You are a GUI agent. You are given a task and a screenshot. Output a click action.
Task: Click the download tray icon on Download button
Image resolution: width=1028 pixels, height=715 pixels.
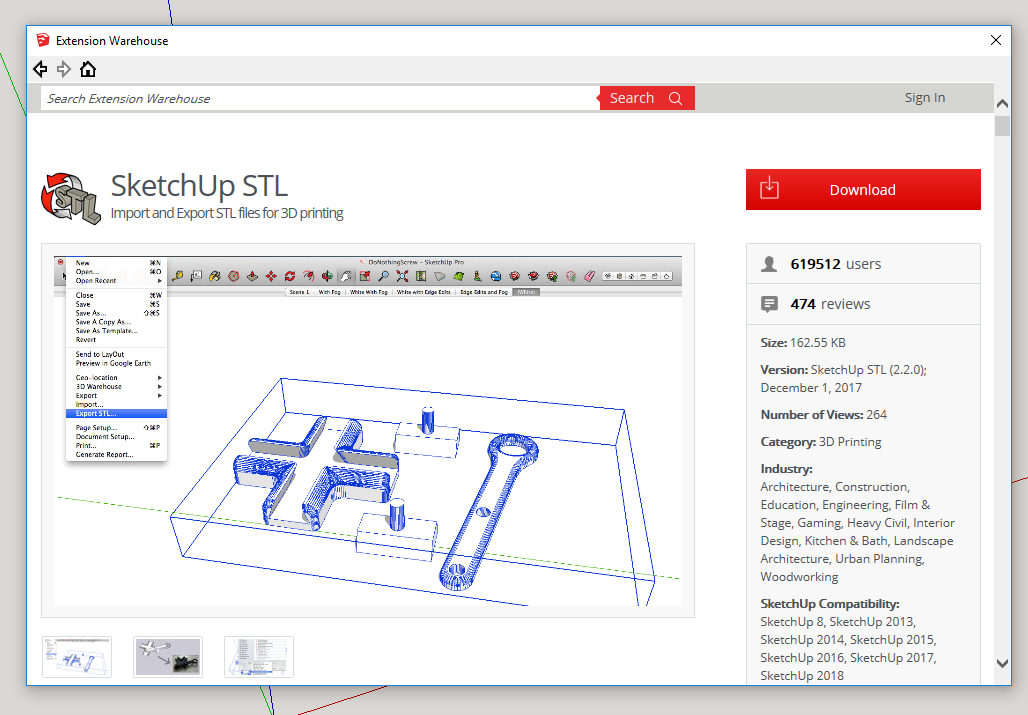(x=770, y=189)
